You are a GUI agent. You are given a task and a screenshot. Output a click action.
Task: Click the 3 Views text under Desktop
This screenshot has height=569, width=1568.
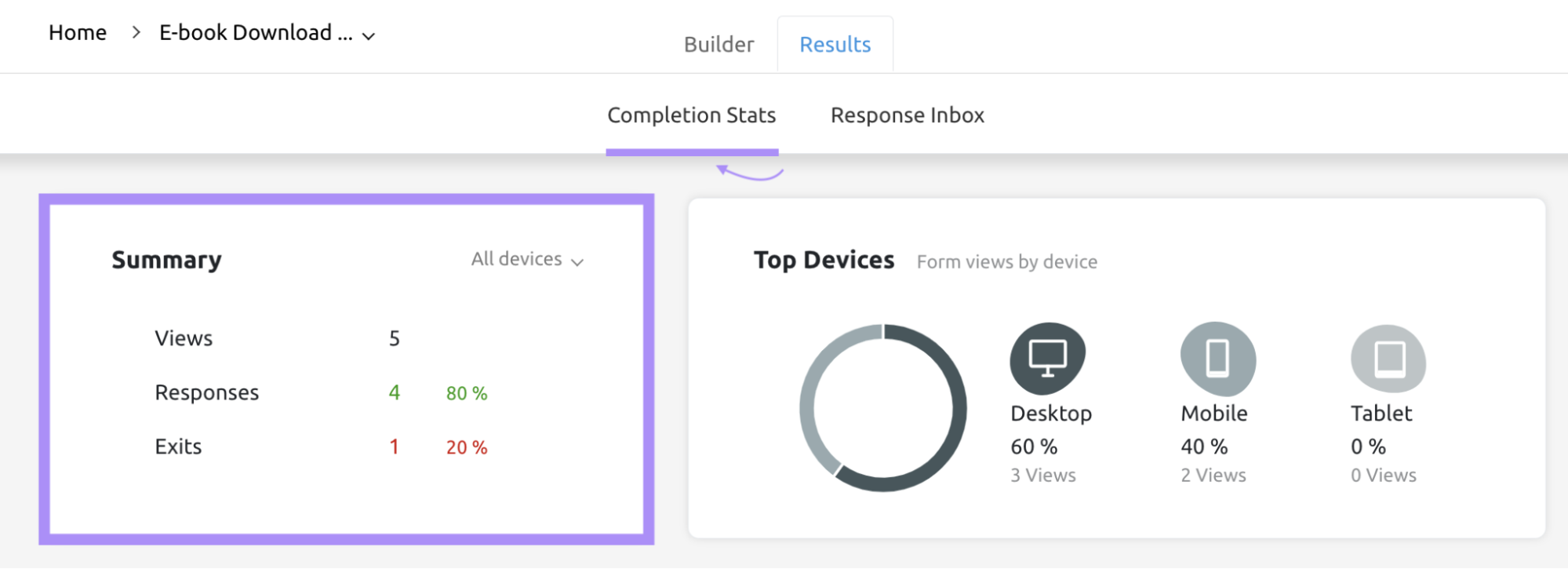click(x=1042, y=476)
